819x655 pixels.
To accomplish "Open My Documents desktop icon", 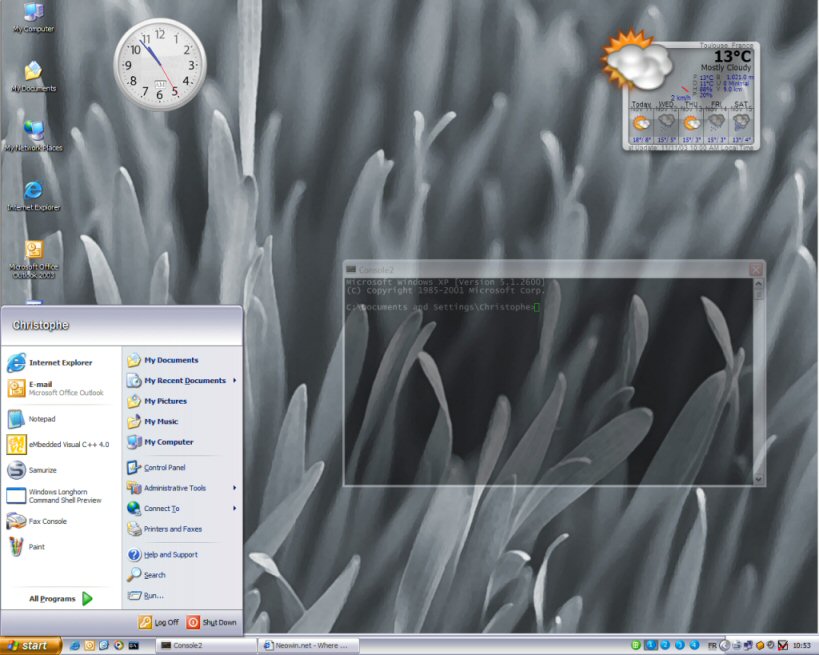I will (x=33, y=77).
